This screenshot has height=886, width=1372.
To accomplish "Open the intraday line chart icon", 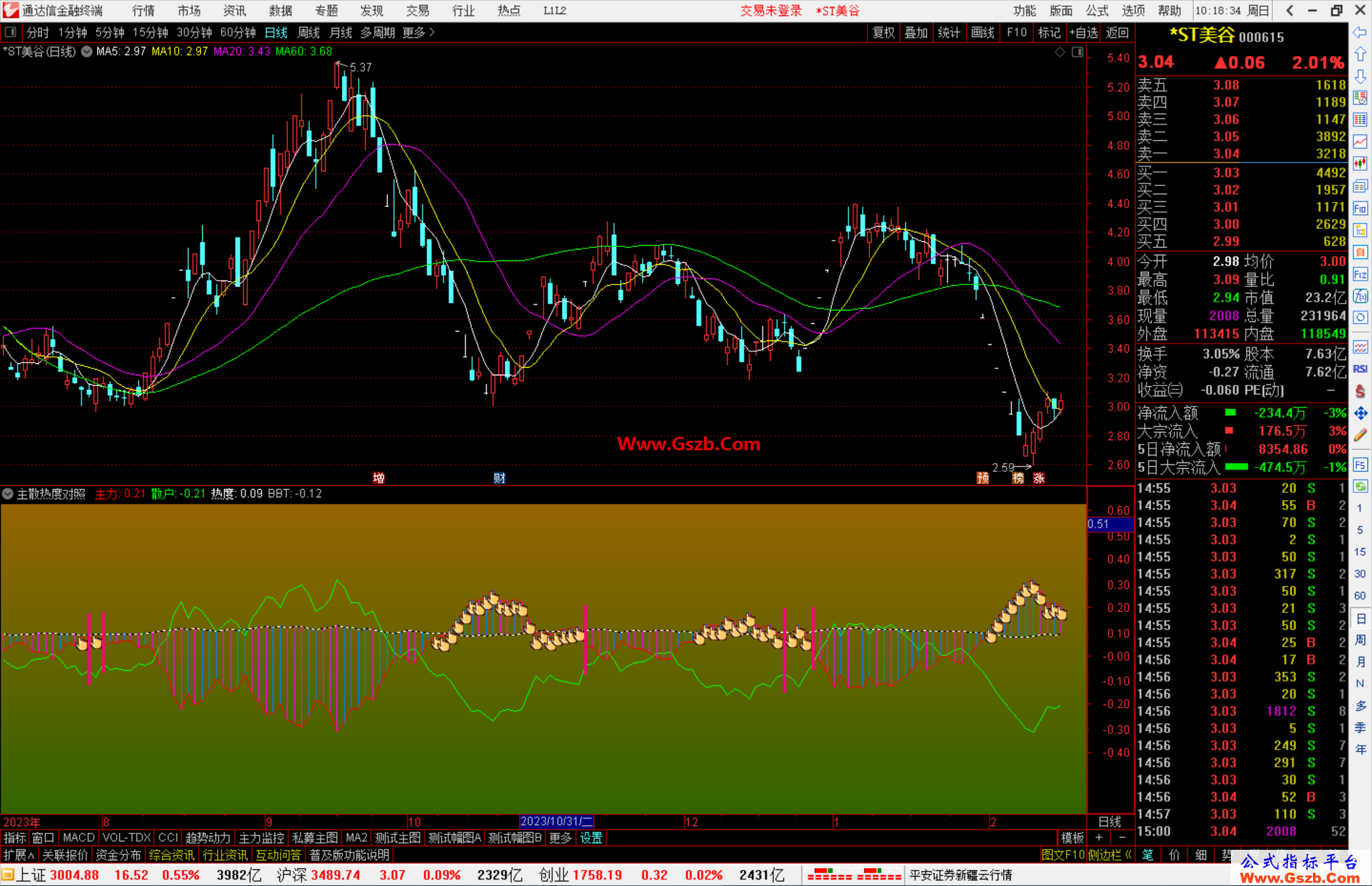I will [x=1360, y=142].
